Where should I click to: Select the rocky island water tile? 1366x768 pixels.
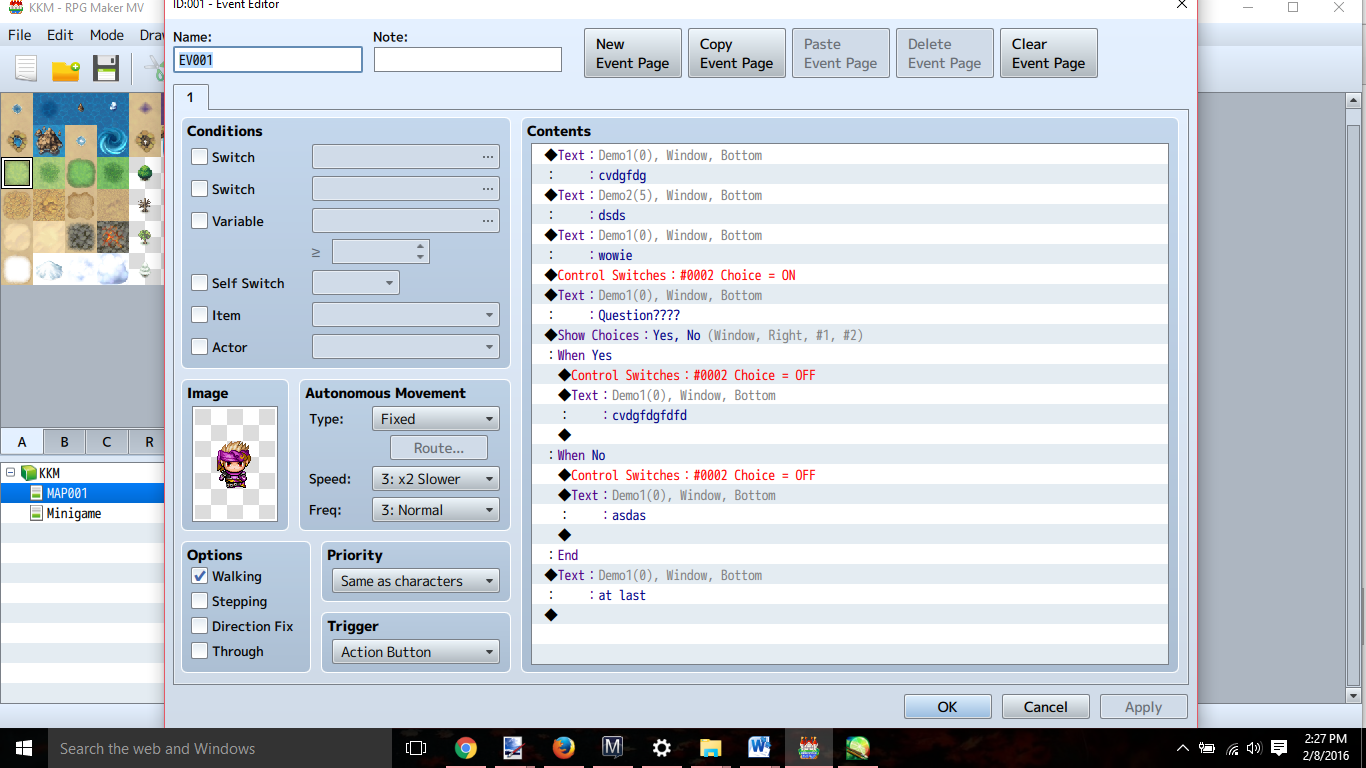(49, 141)
